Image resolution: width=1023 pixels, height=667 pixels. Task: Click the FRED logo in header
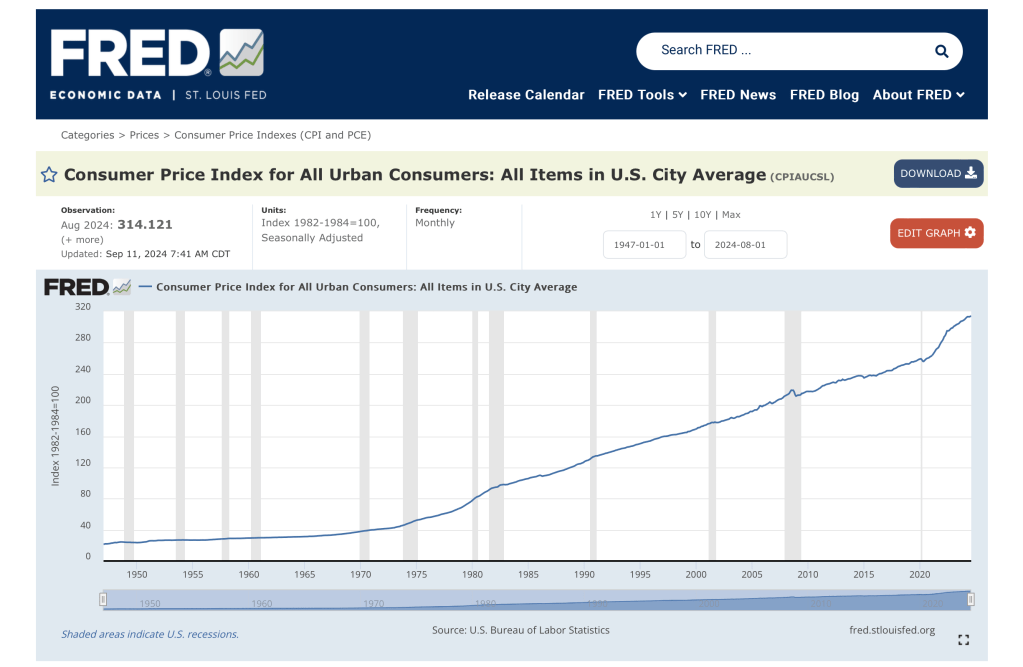click(156, 53)
